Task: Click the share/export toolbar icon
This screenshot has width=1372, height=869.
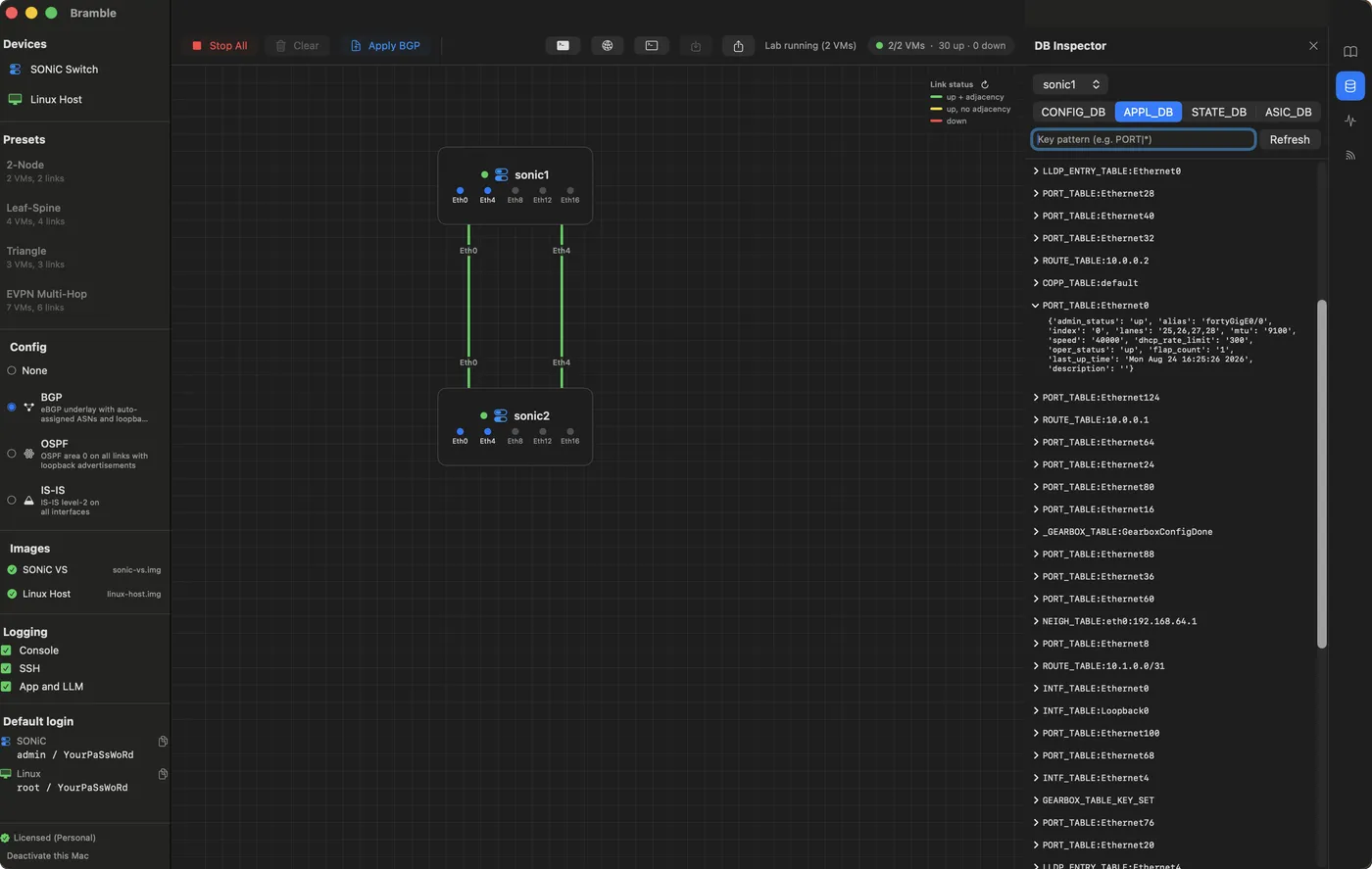Action: (x=739, y=46)
